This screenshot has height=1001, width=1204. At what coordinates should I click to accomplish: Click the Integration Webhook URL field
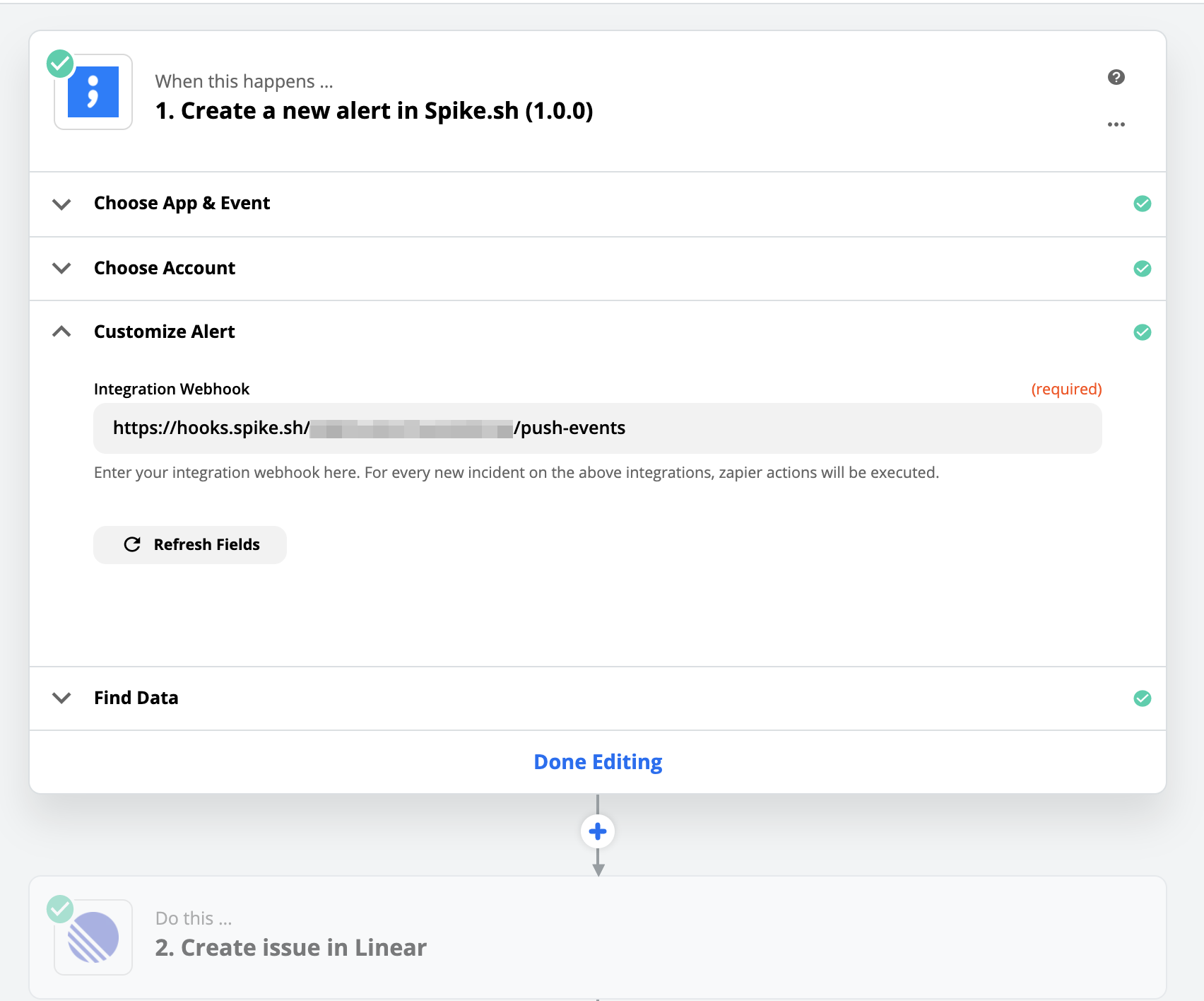coord(598,428)
